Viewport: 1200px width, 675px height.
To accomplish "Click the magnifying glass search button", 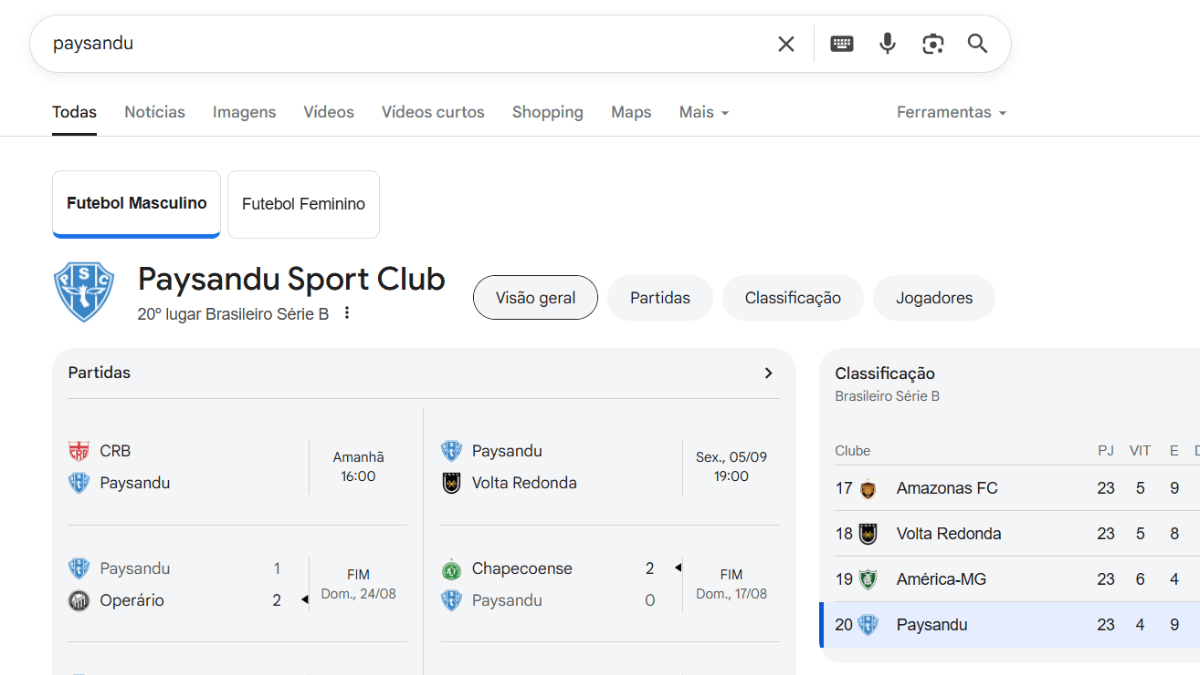I will [977, 44].
